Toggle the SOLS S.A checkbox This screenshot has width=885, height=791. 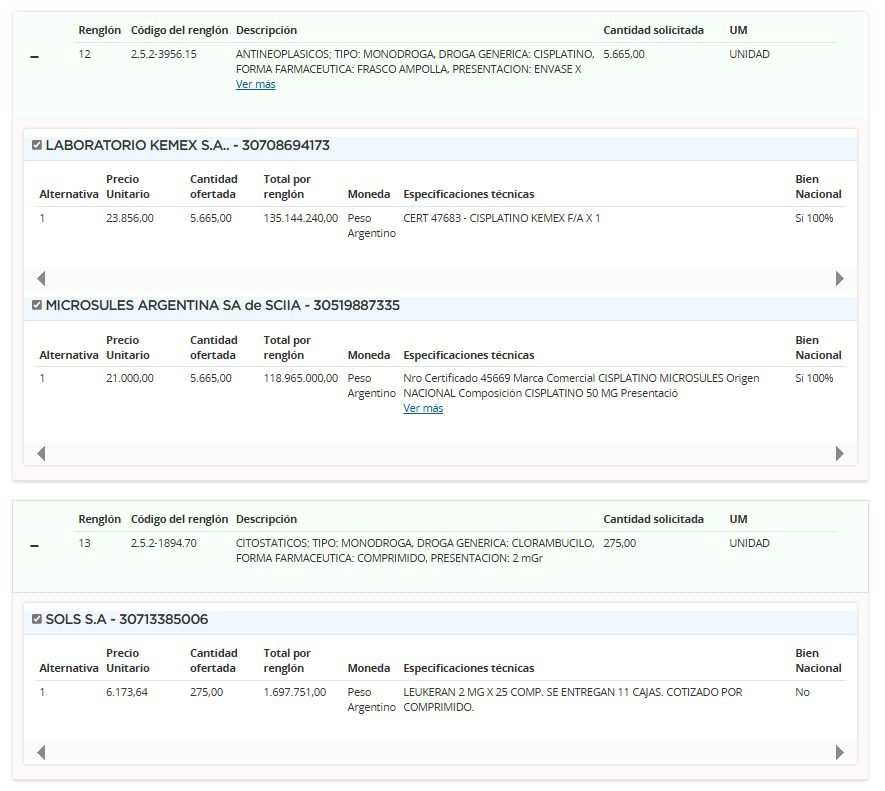click(x=37, y=619)
